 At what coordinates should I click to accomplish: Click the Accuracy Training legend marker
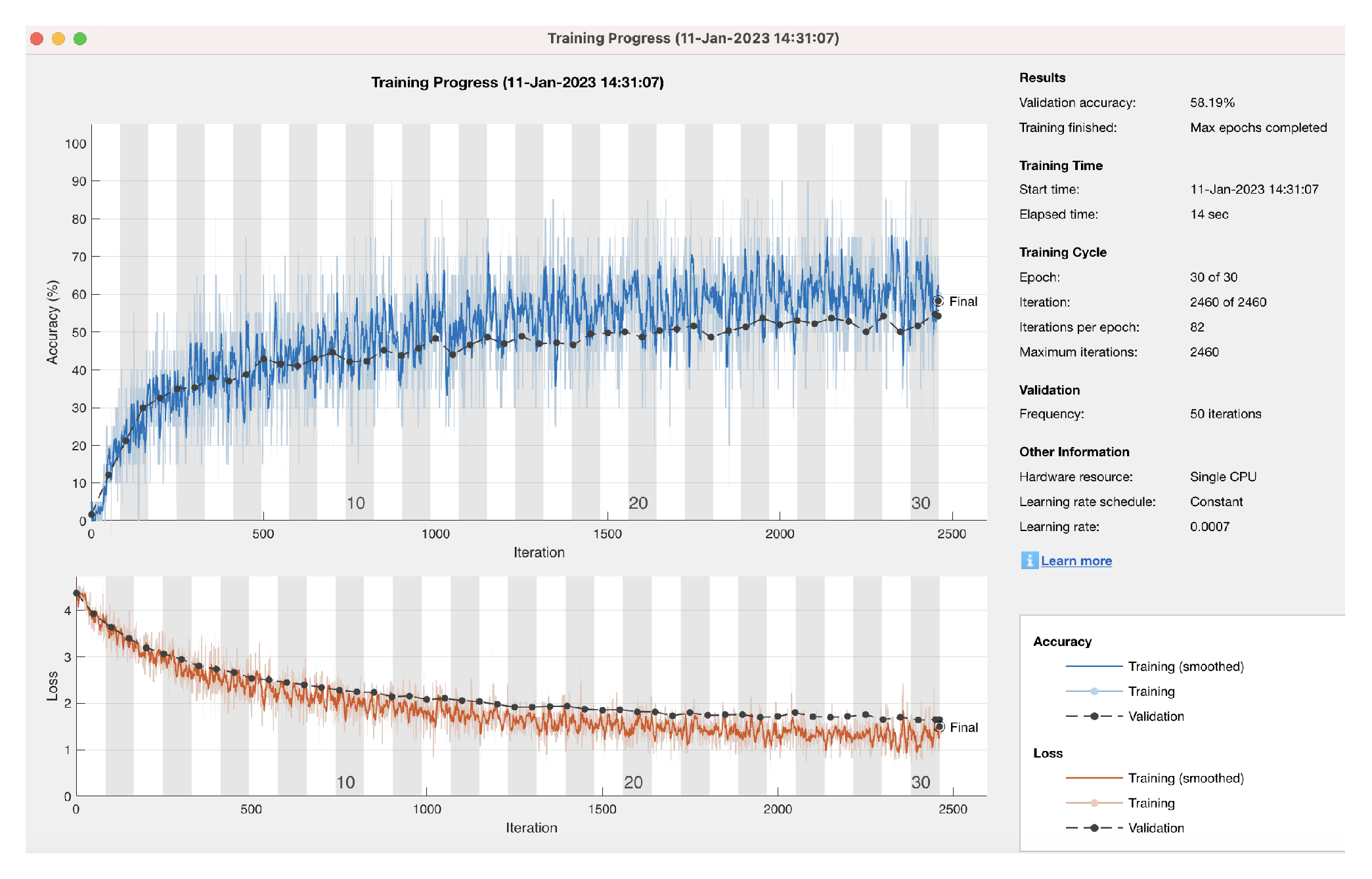coord(1094,691)
